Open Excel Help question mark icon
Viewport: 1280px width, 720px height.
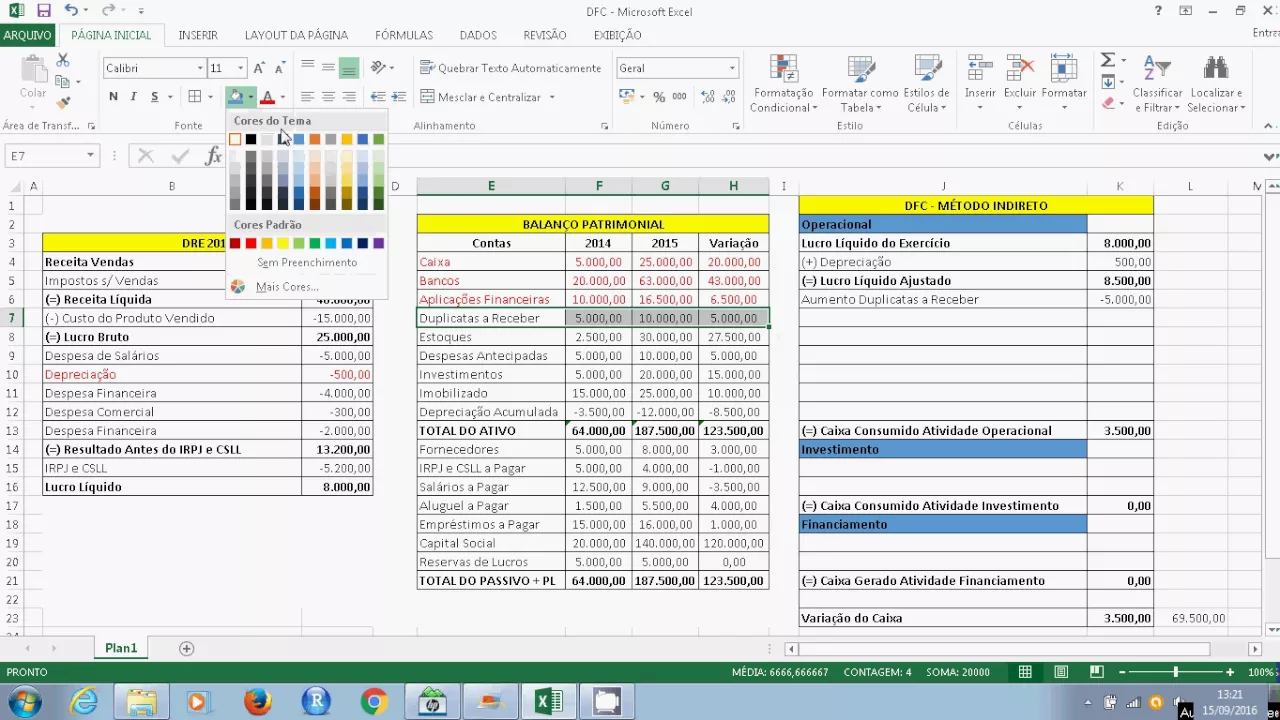(x=1158, y=11)
